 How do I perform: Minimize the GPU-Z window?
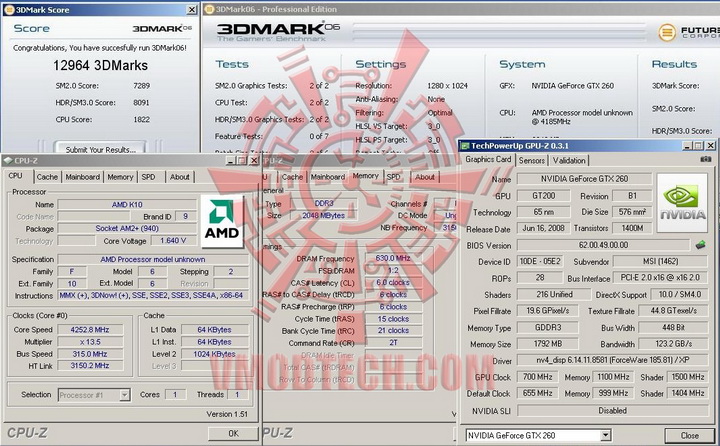687,146
